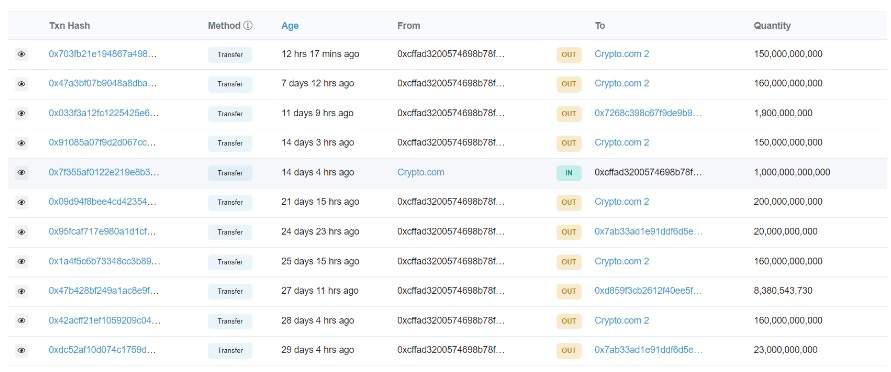Open transaction hash 0x42acff21ef1059209c04

(105, 320)
